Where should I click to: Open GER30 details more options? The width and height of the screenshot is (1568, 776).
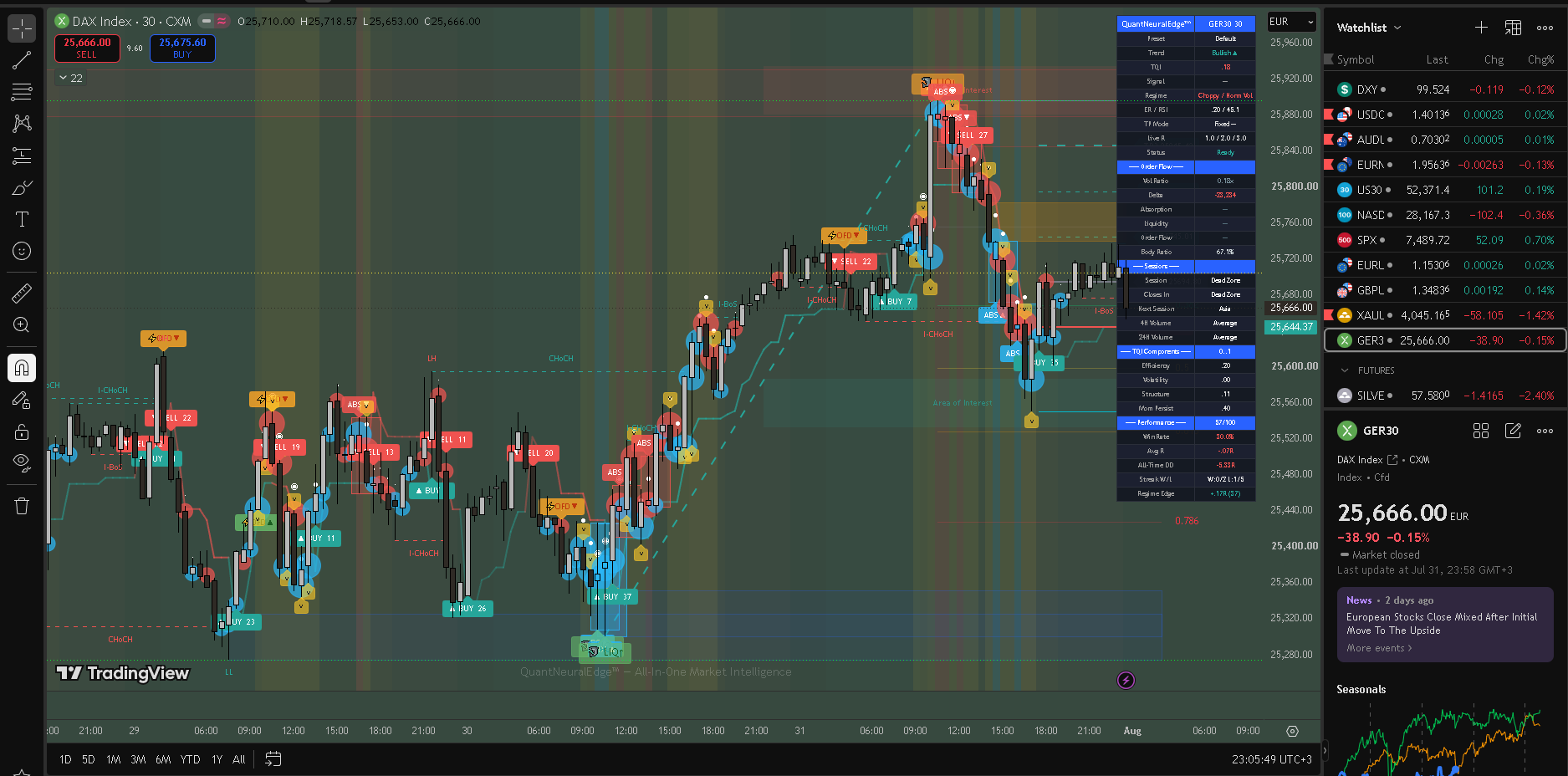(1545, 431)
